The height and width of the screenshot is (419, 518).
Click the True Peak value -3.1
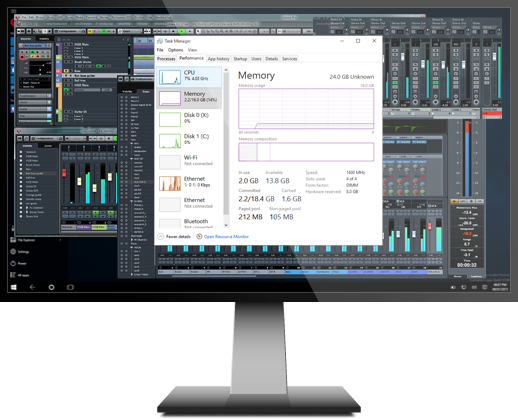tap(467, 254)
